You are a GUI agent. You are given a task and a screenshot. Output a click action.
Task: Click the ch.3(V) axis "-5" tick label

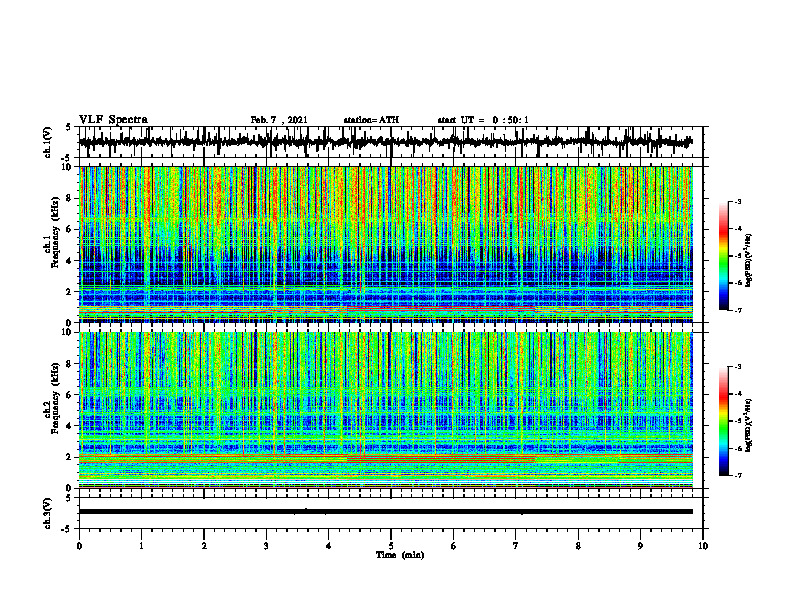66,529
